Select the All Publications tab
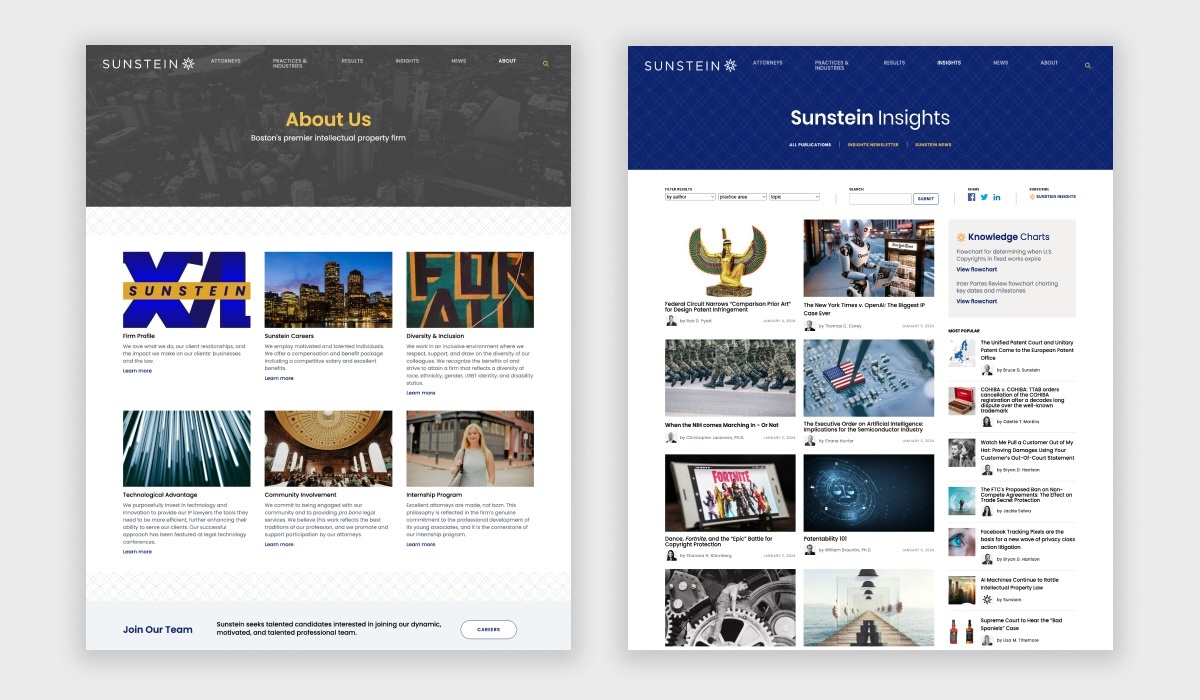1200x700 pixels. click(x=810, y=145)
